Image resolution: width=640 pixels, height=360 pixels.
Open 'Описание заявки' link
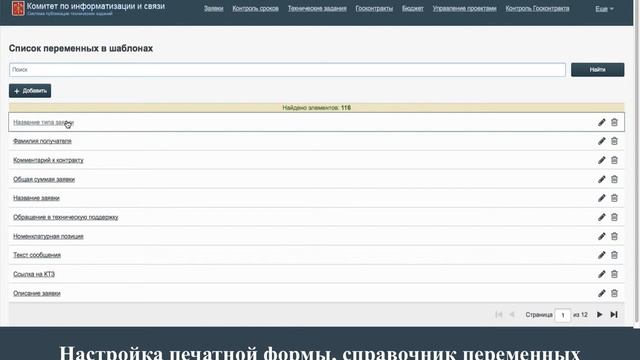(37, 293)
